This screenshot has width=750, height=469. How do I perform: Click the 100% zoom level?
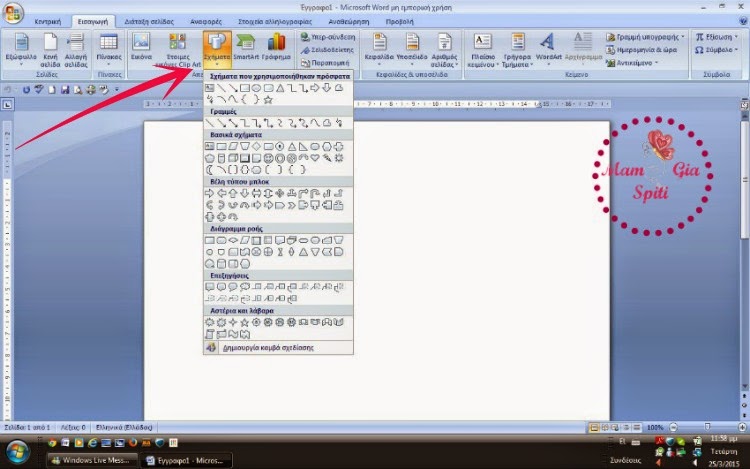tap(655, 427)
